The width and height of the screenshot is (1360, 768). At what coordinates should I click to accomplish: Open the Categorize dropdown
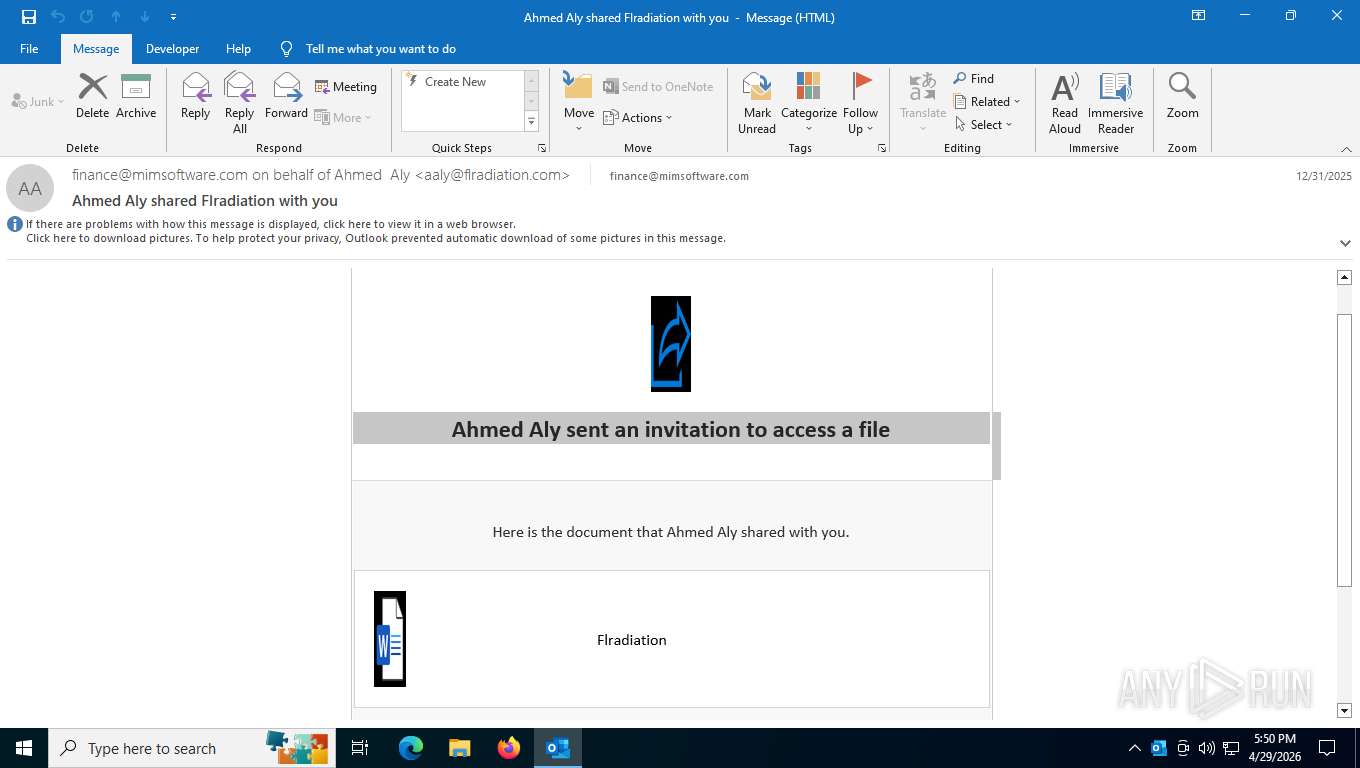(809, 102)
